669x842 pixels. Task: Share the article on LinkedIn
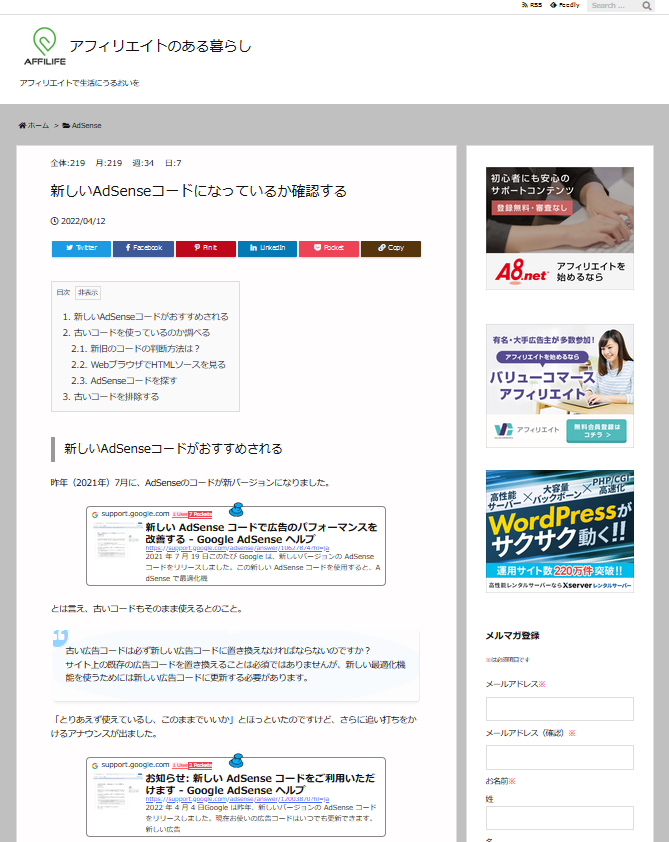[267, 248]
